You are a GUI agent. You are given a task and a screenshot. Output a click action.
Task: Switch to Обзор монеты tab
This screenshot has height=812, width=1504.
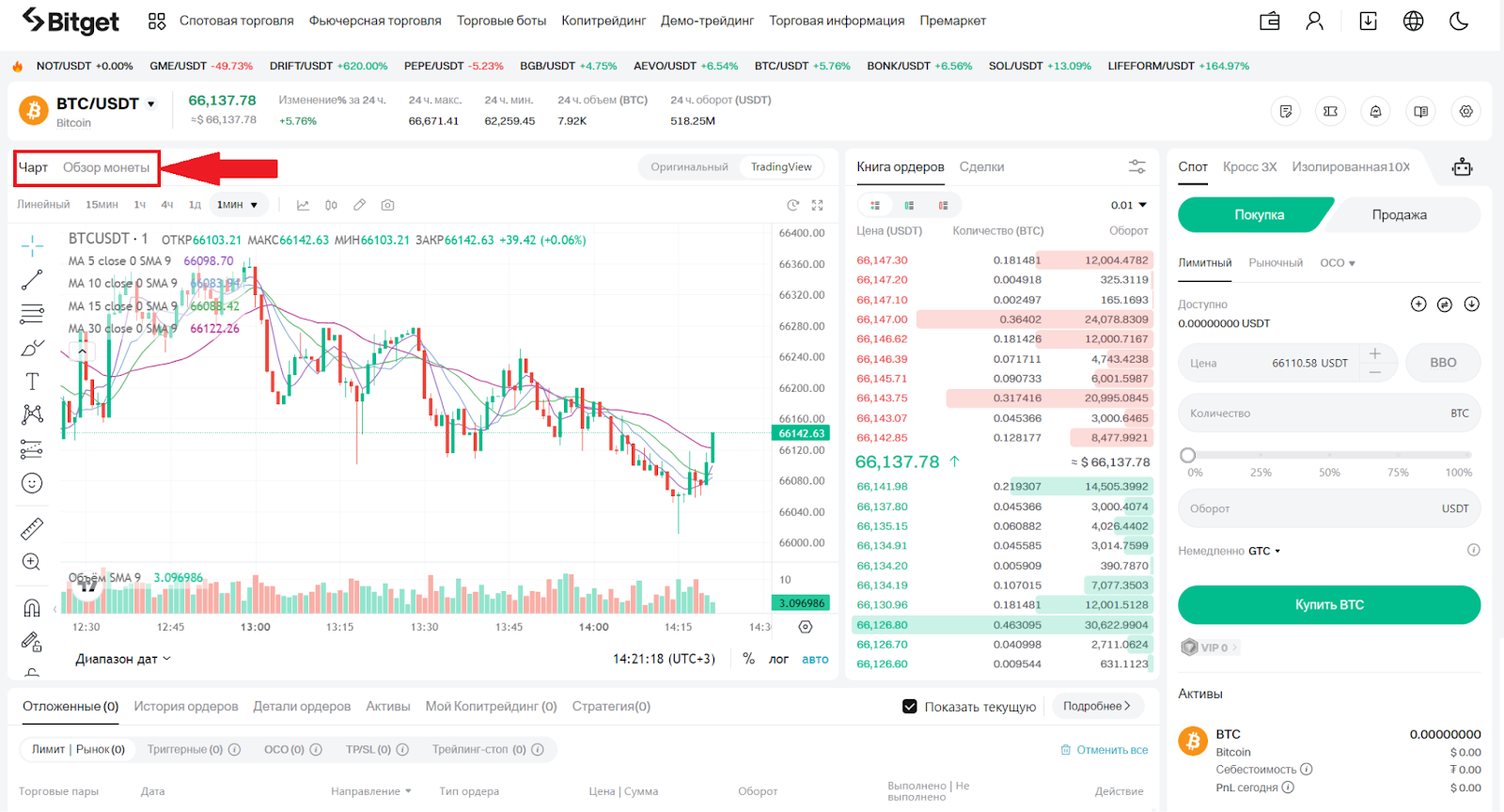pyautogui.click(x=106, y=168)
